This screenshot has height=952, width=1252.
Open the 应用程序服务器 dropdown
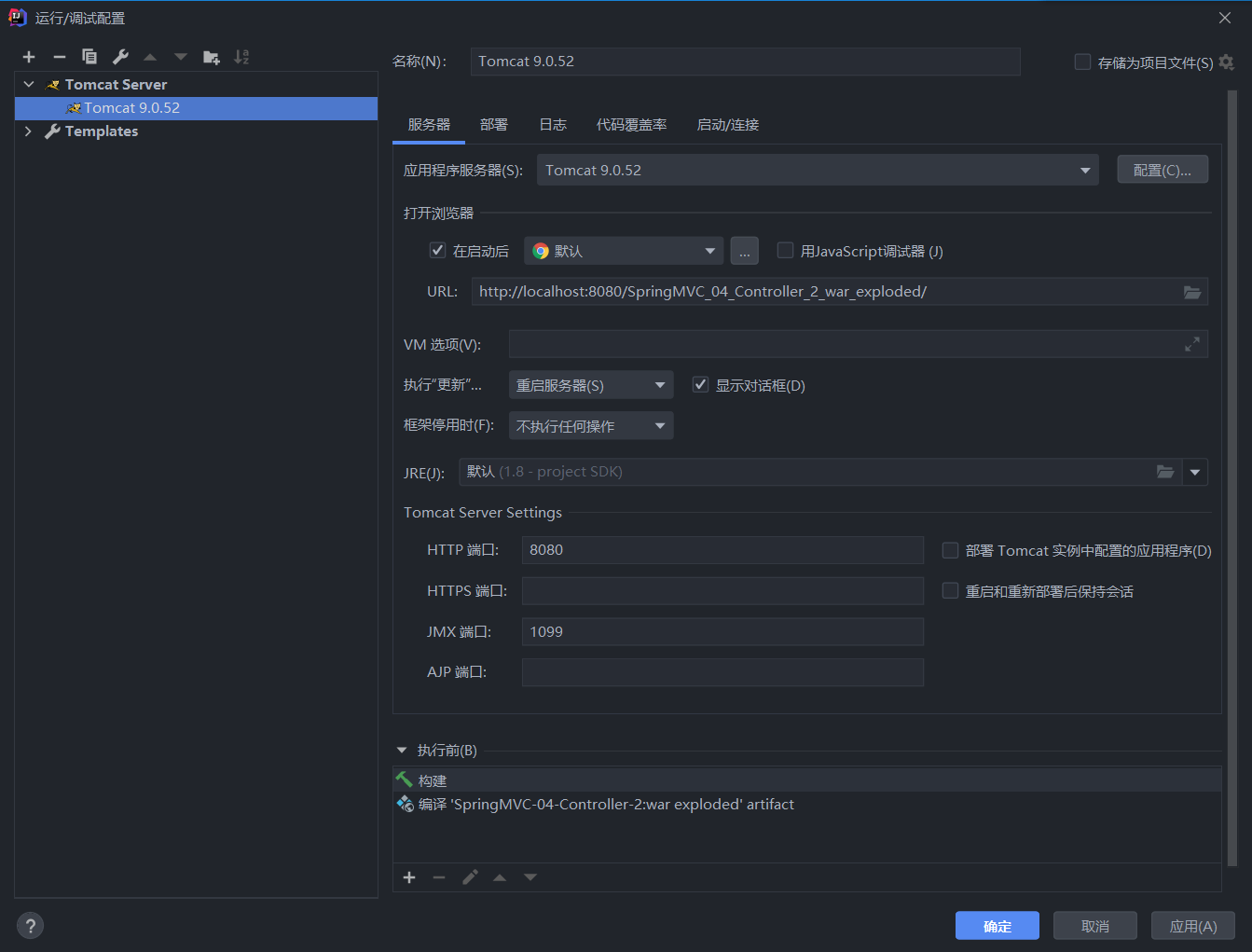pos(1084,170)
